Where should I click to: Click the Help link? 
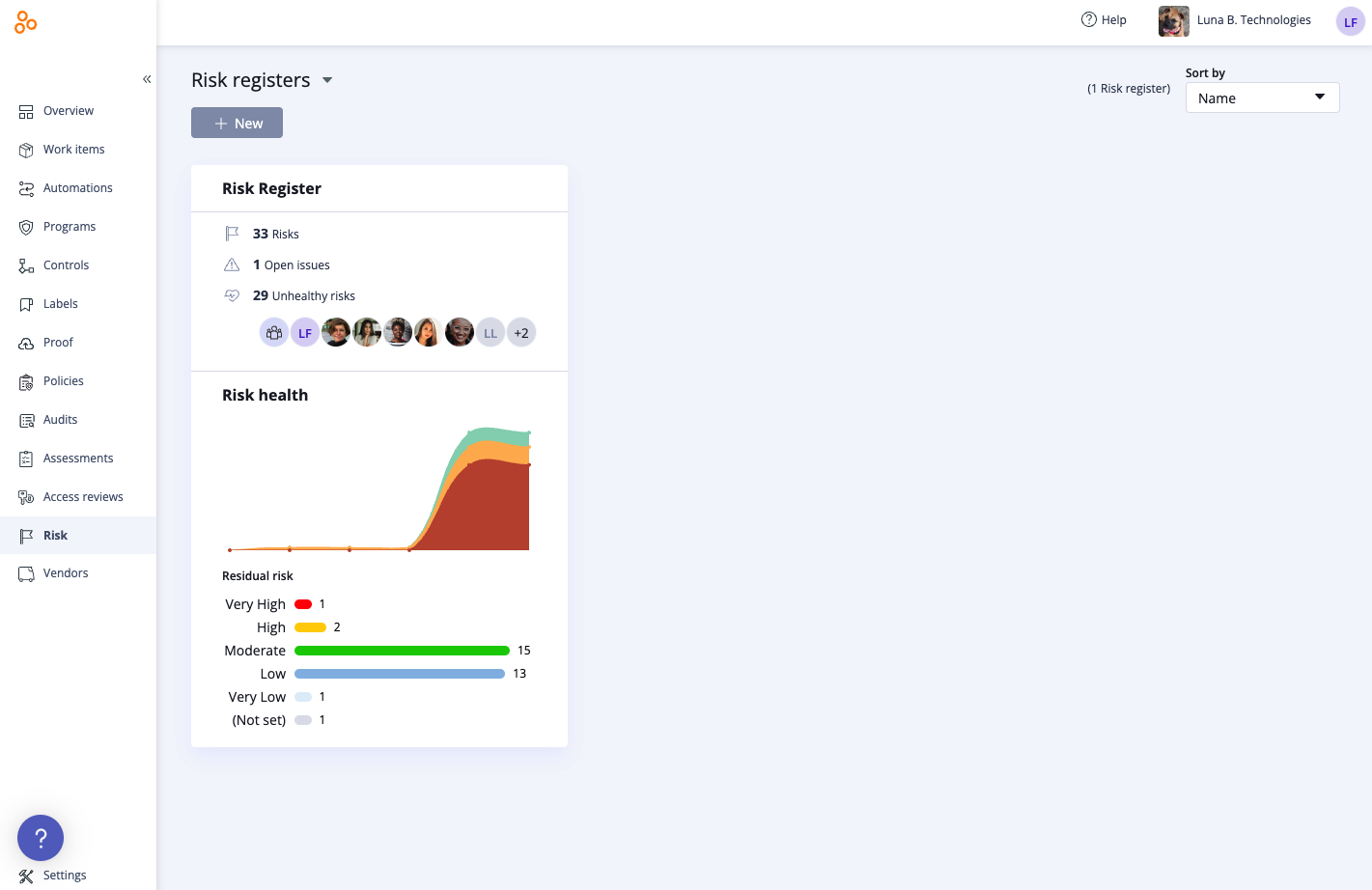pos(1104,20)
